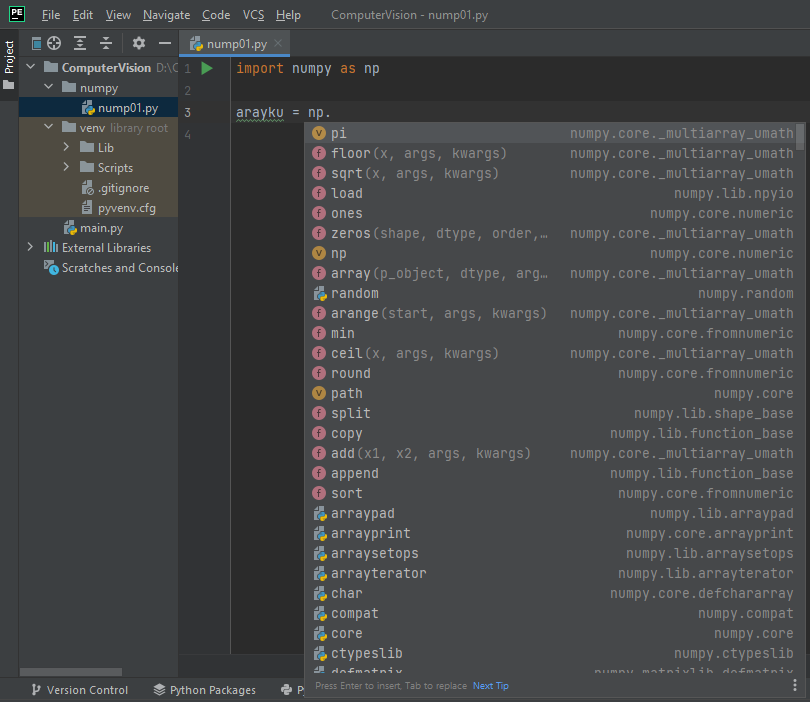
Task: Click the Next Tip link
Action: [491, 685]
